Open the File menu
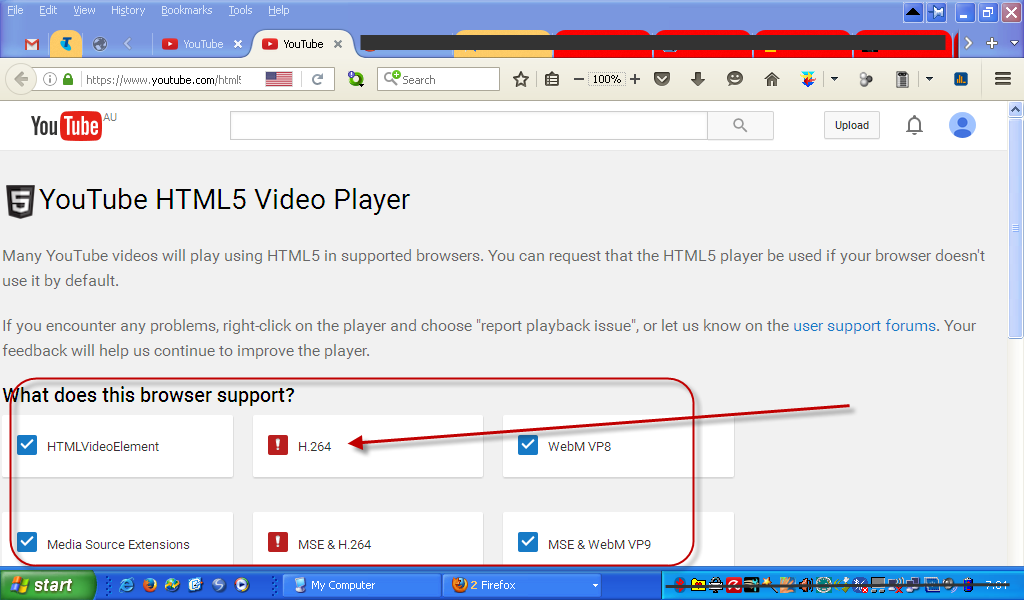The image size is (1024, 600). [15, 10]
